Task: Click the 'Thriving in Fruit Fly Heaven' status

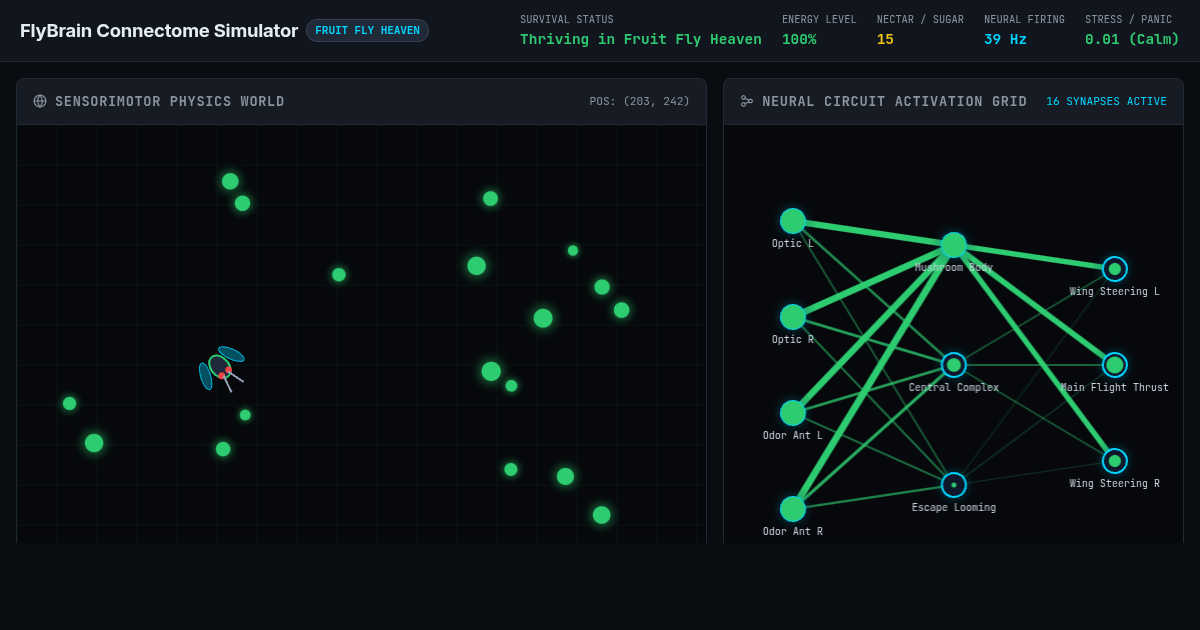Action: [x=641, y=40]
